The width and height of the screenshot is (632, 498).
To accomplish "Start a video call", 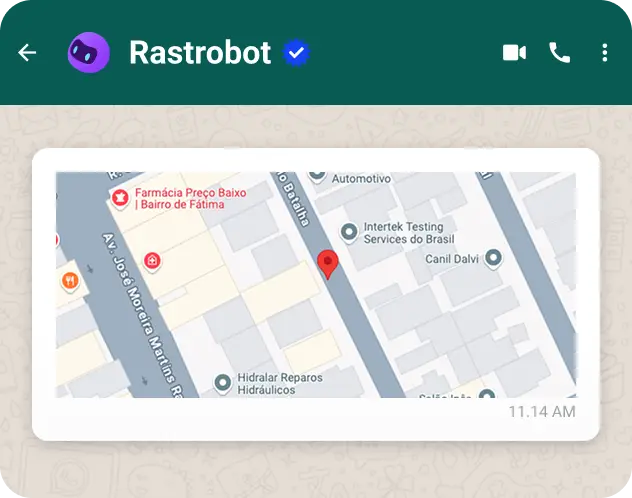I will click(514, 53).
